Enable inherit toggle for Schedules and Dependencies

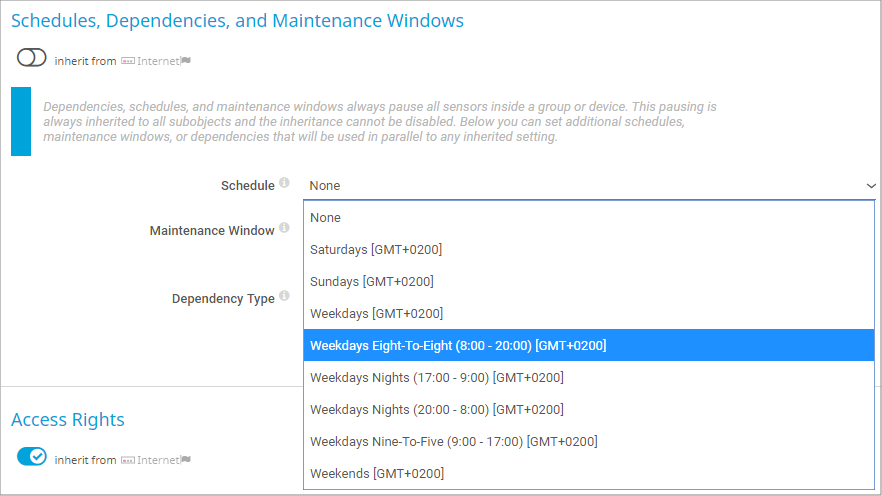tap(32, 58)
